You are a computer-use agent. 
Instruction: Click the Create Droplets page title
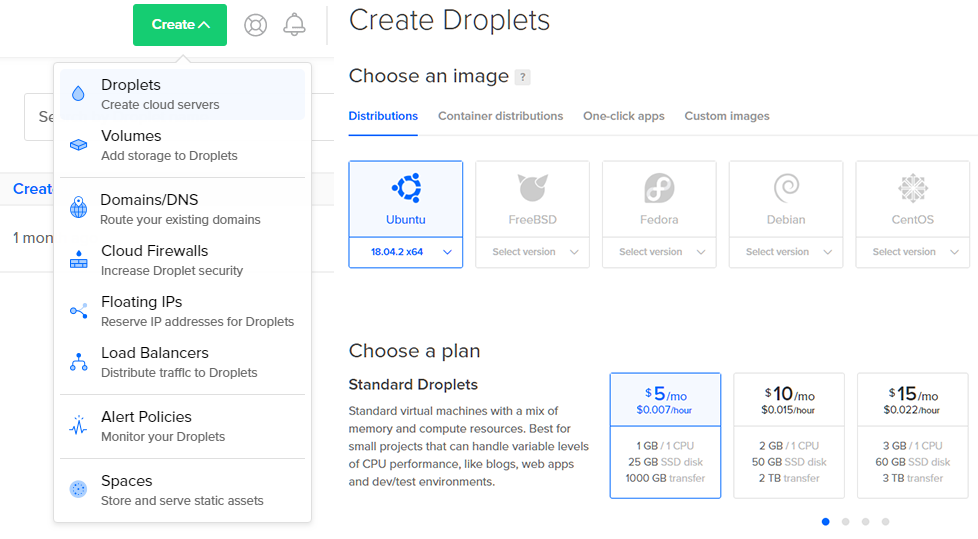coord(449,20)
